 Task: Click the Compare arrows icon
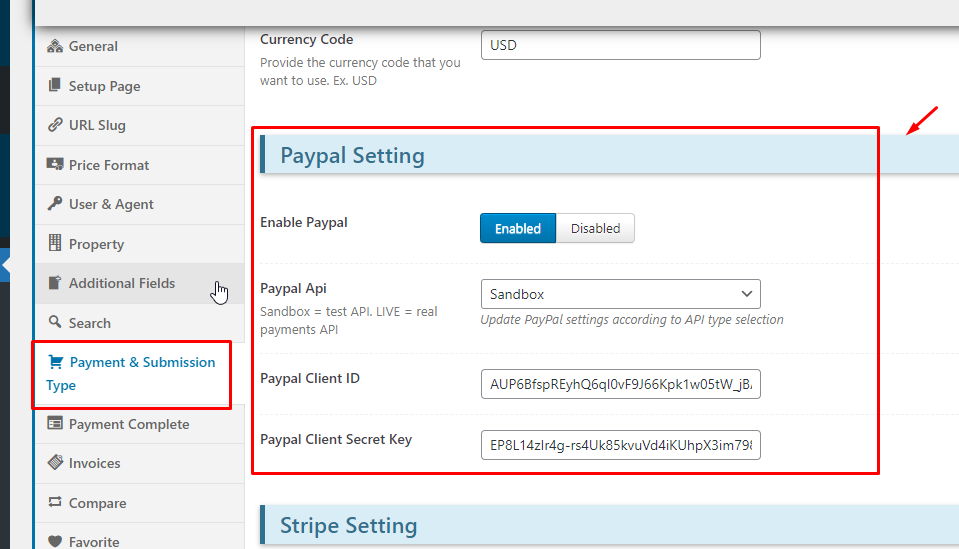coord(55,502)
